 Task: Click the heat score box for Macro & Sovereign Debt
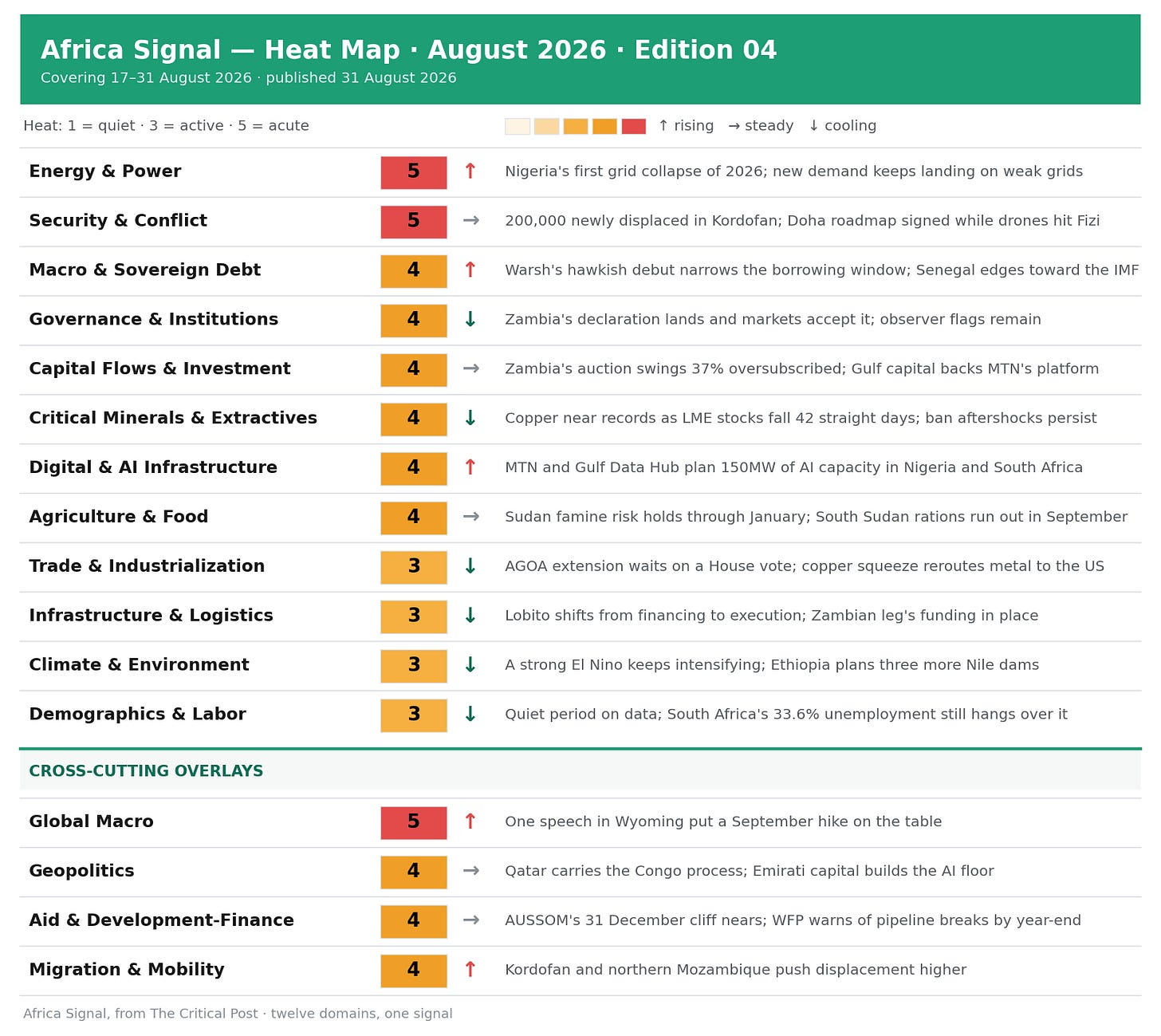414,271
